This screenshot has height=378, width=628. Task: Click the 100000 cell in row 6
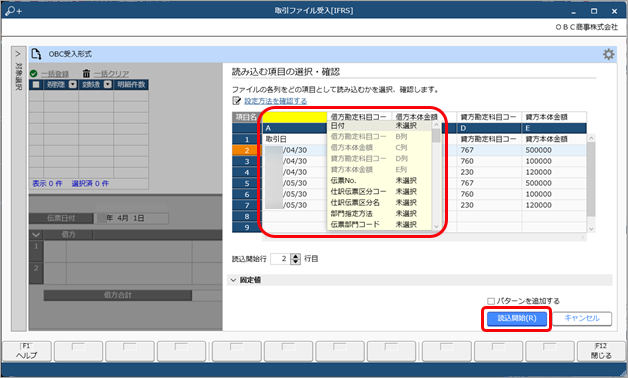[x=554, y=194]
